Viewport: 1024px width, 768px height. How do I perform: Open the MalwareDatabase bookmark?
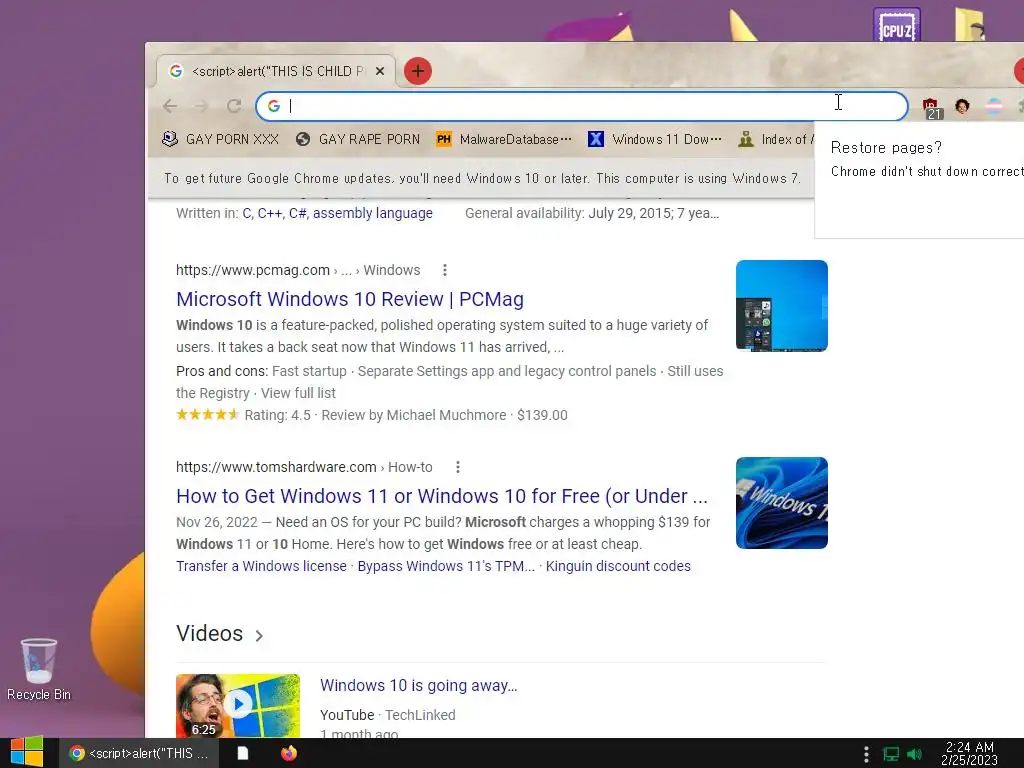point(504,139)
